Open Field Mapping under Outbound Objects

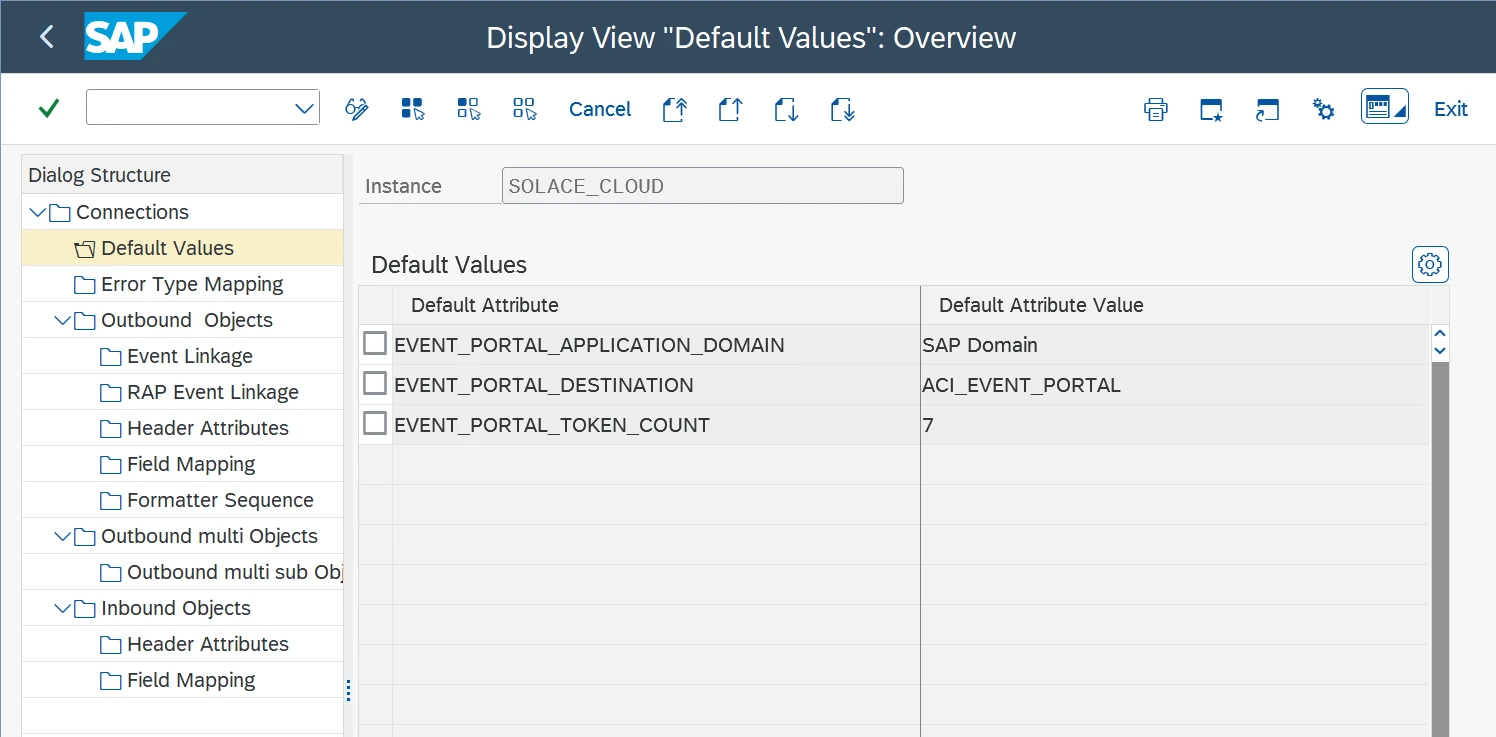click(191, 464)
